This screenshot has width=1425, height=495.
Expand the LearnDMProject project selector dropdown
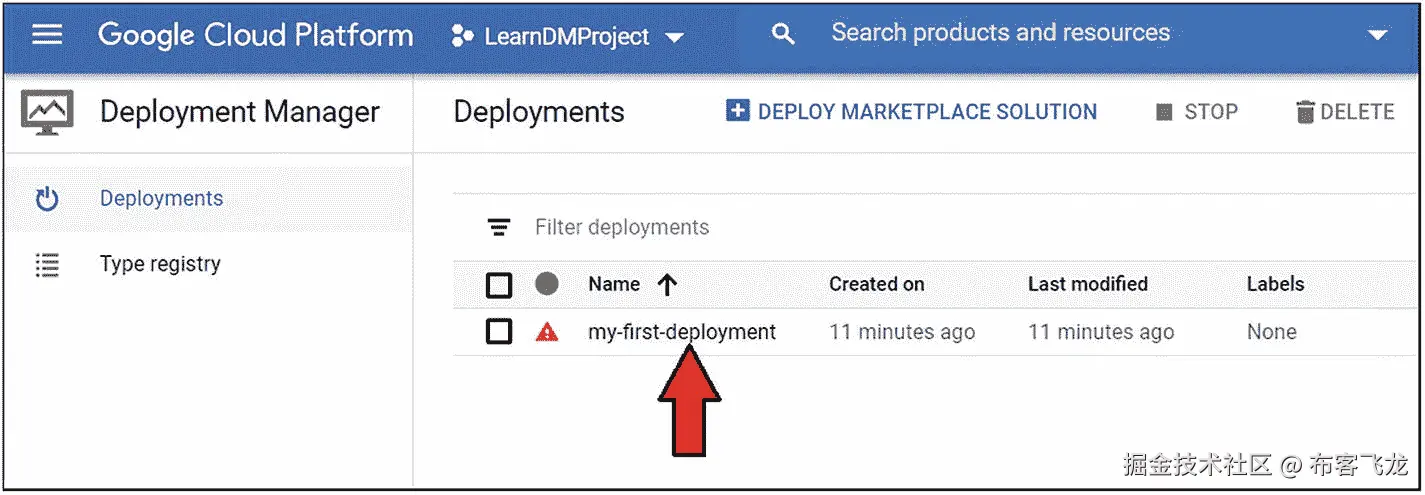675,38
